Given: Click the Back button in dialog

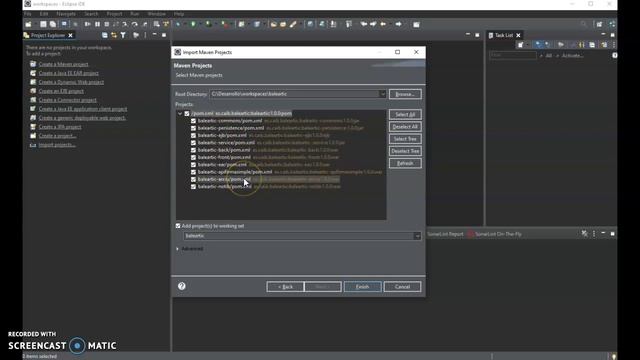Looking at the screenshot, I should click(285, 287).
